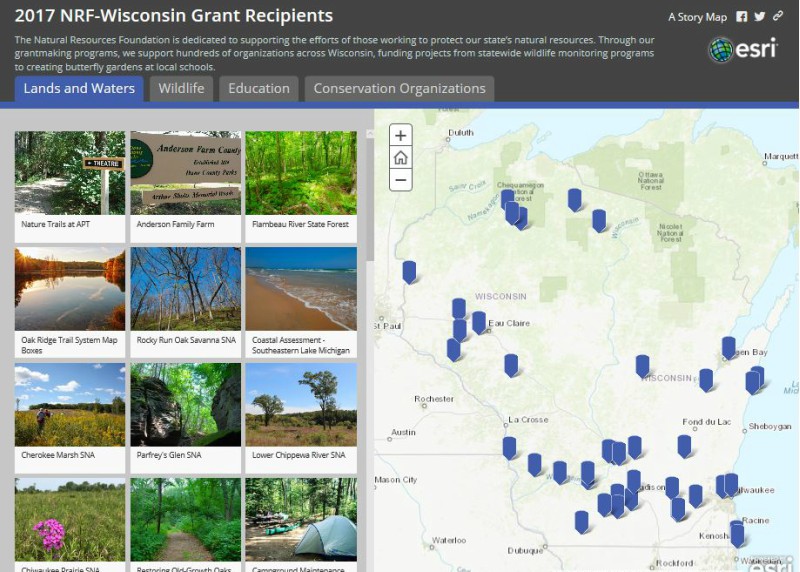The width and height of the screenshot is (800, 572).
Task: Open the Esri logo link
Action: click(743, 49)
